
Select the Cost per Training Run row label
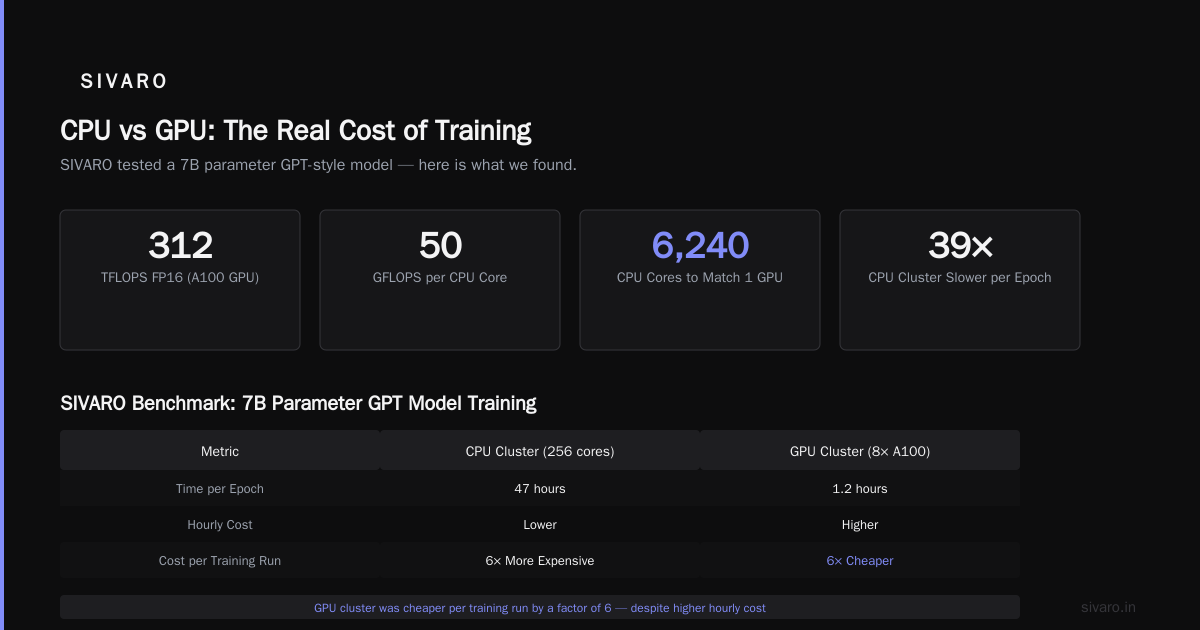[220, 561]
